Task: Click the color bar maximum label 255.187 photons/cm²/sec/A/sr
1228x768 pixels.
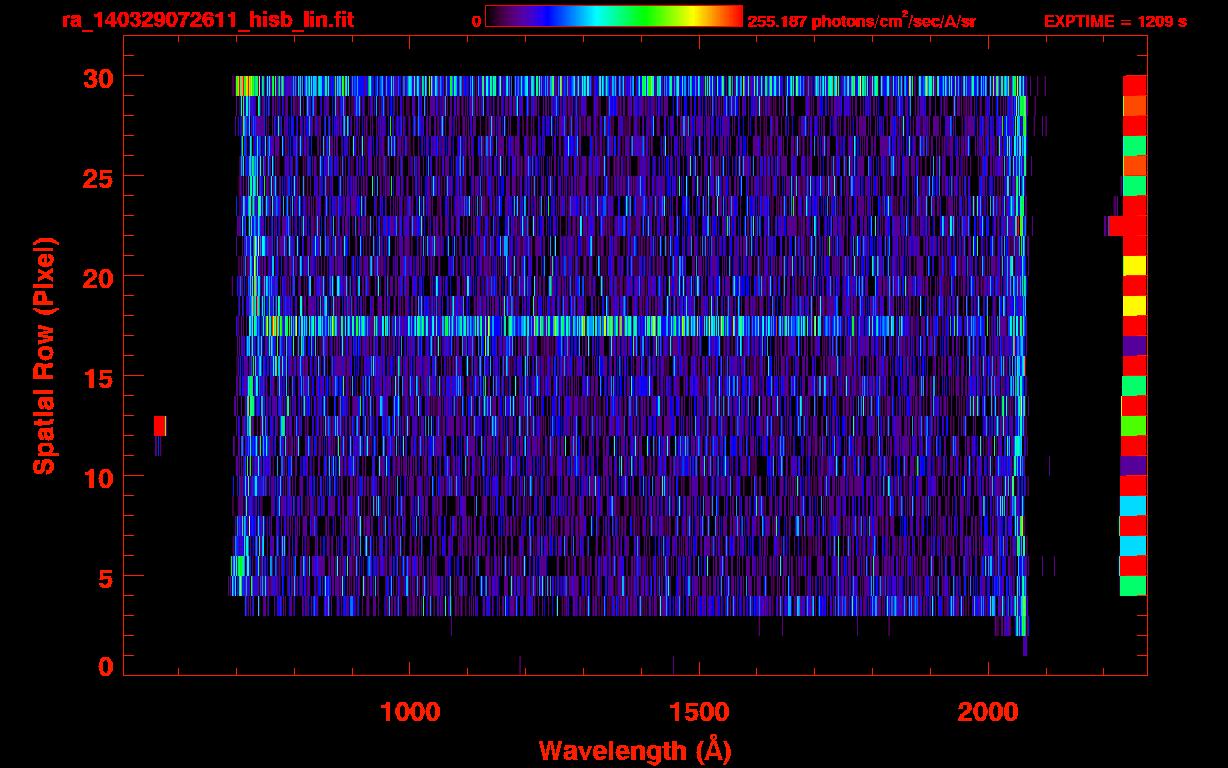Action: 861,21
